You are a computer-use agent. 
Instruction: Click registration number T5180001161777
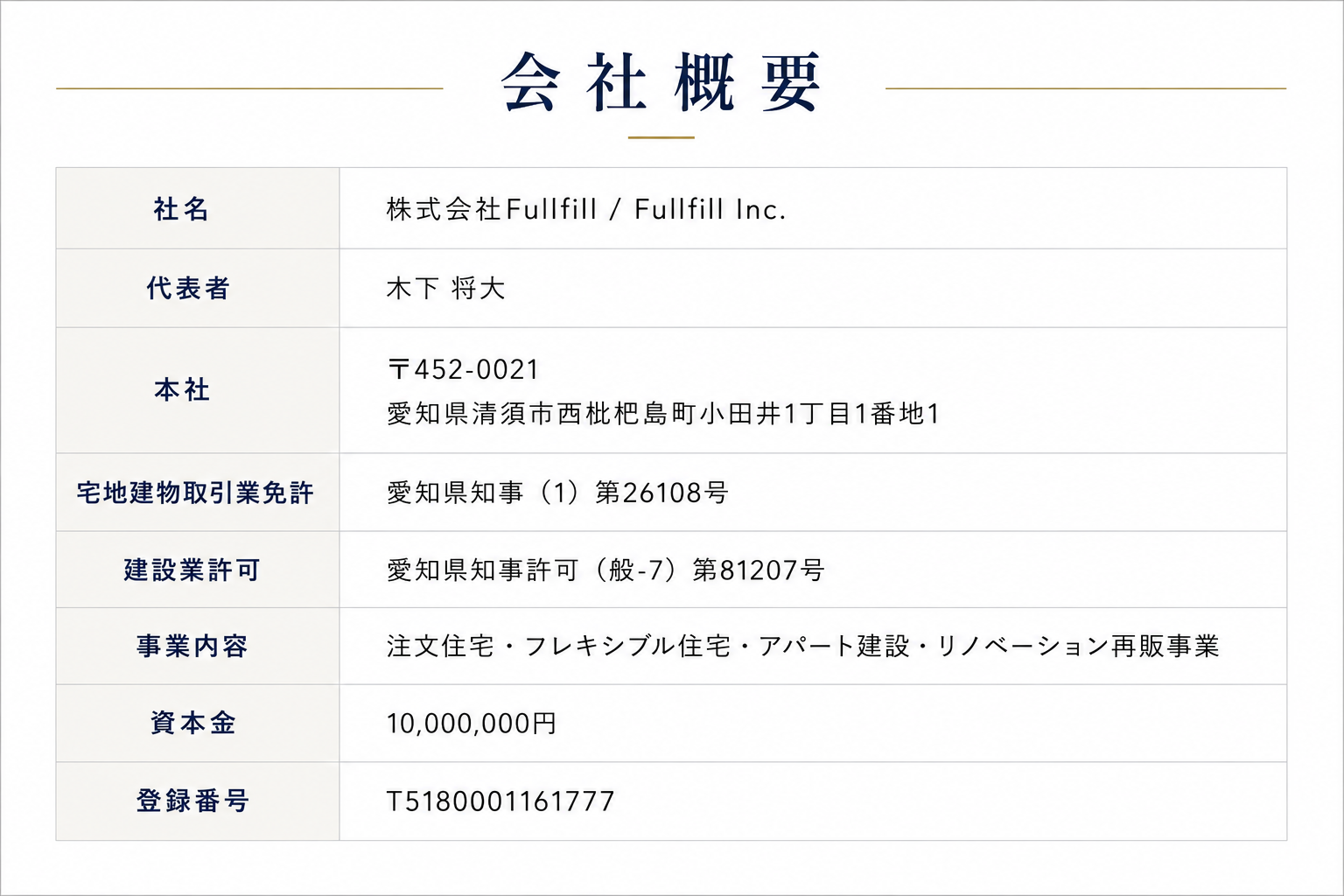click(x=500, y=801)
